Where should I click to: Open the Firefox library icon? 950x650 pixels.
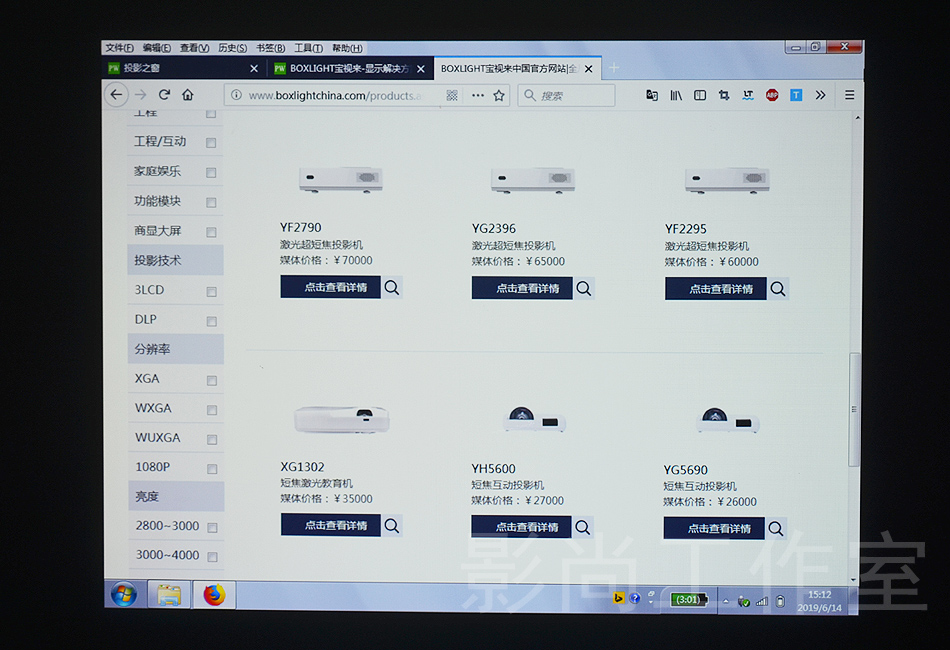[676, 95]
